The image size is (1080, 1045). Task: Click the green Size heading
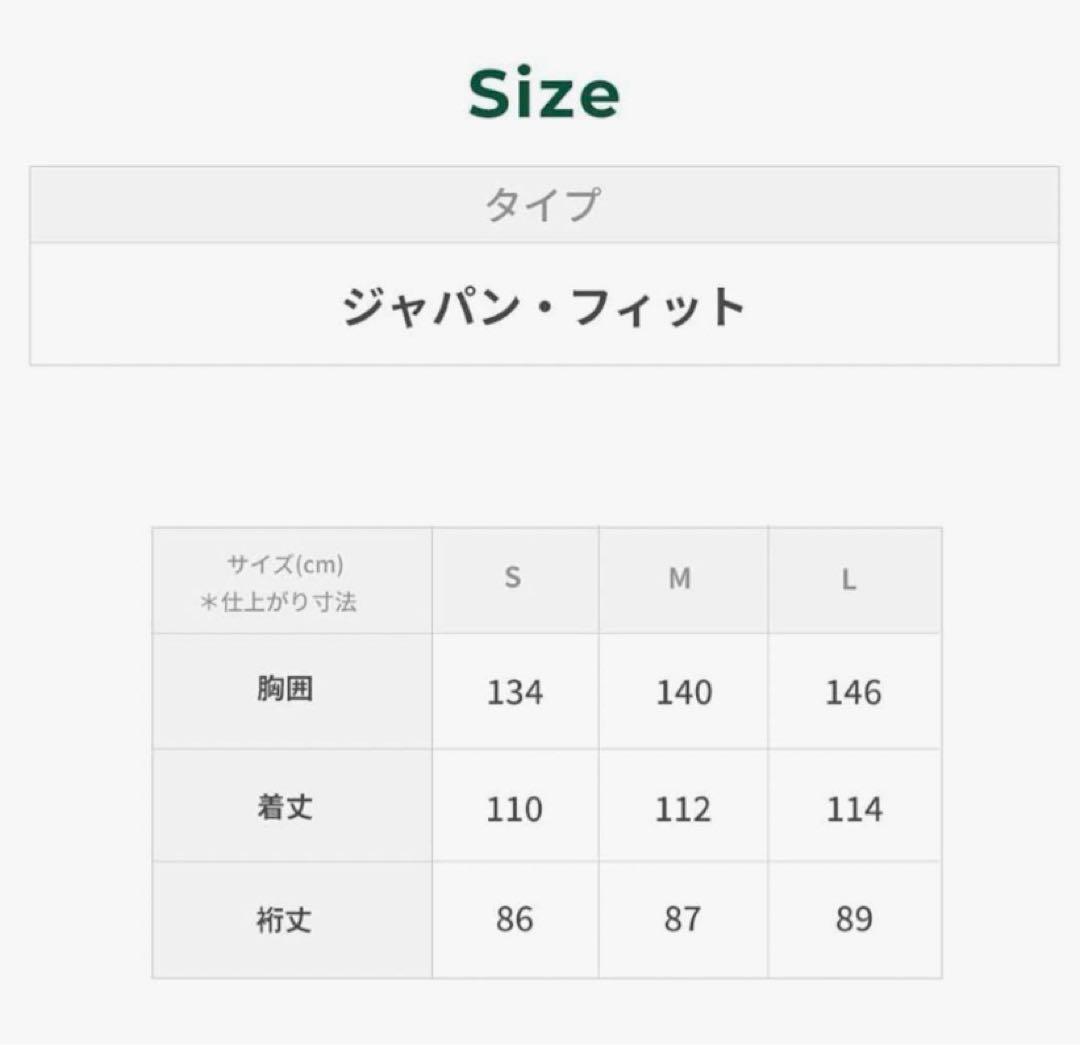coord(543,95)
